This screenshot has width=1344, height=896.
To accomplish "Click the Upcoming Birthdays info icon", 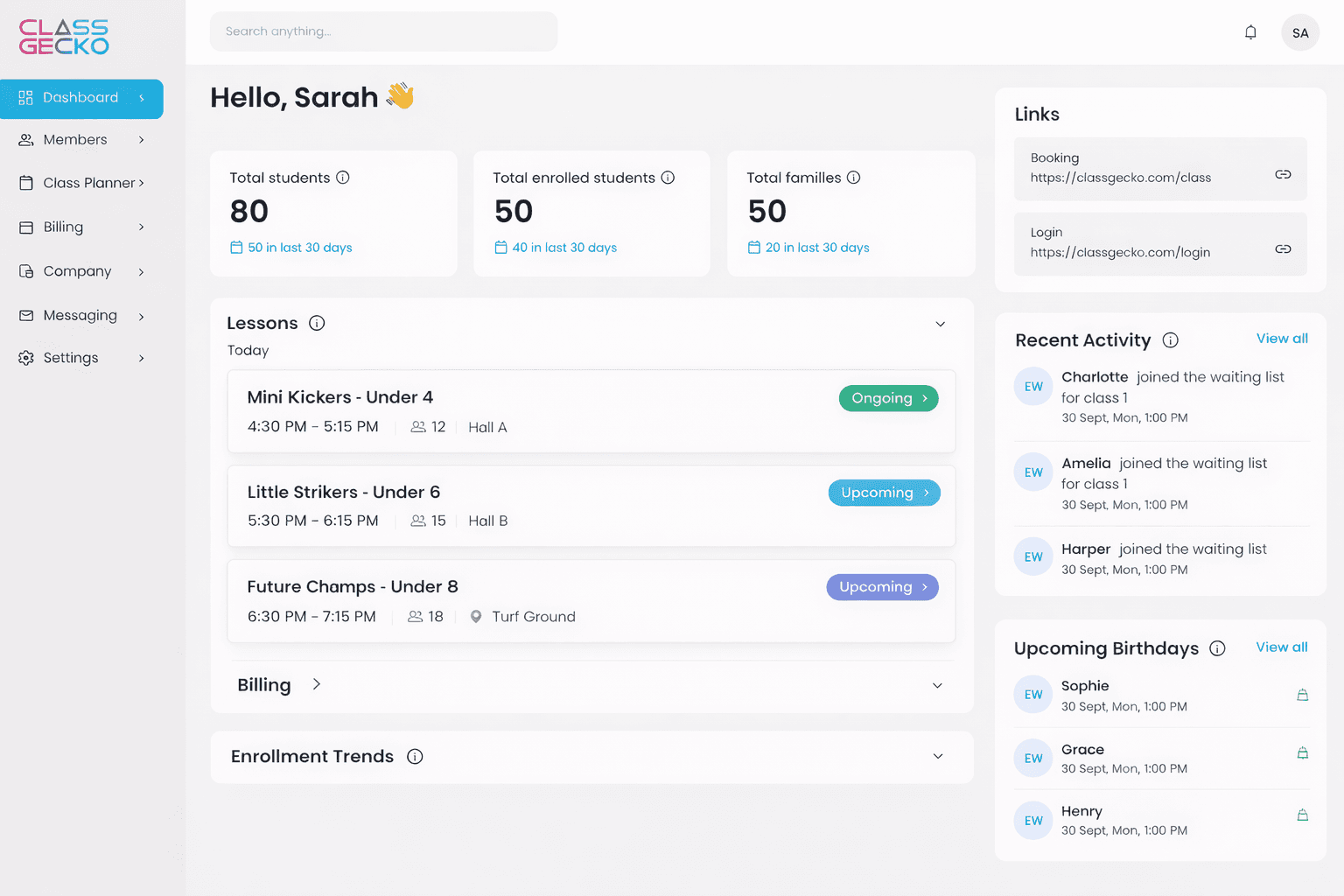I will (1218, 648).
